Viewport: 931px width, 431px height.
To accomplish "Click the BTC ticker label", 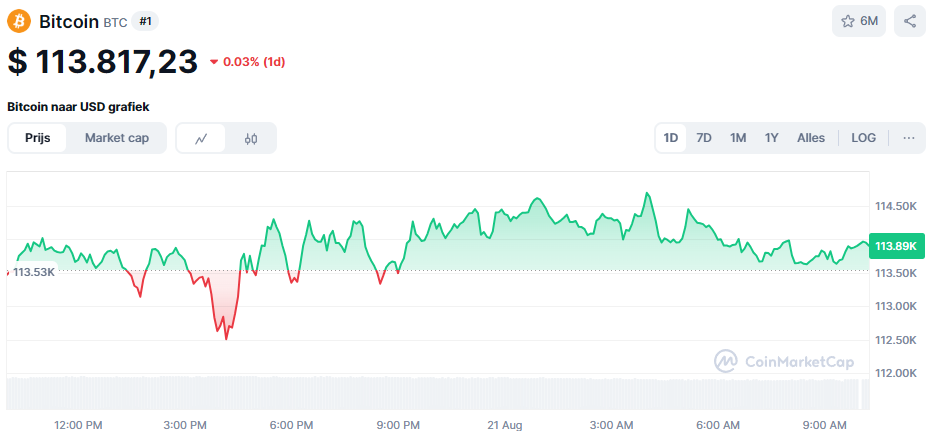I will [115, 23].
